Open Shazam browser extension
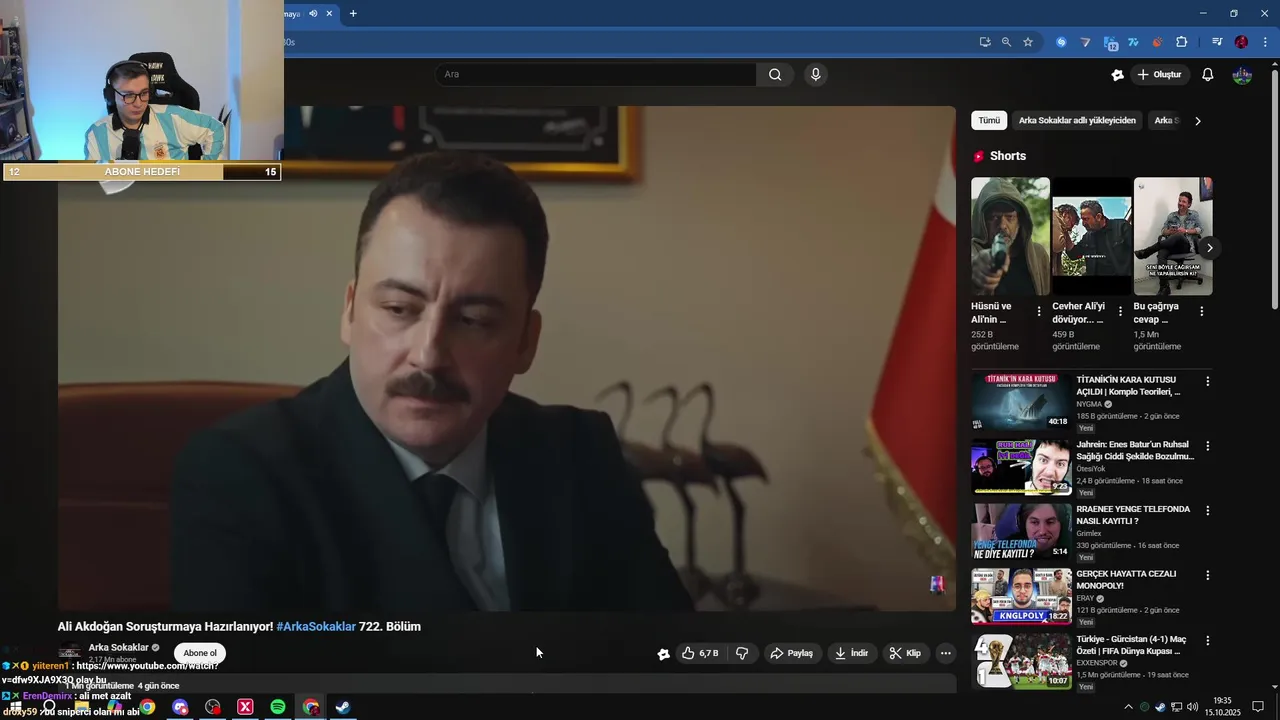 tap(1061, 42)
